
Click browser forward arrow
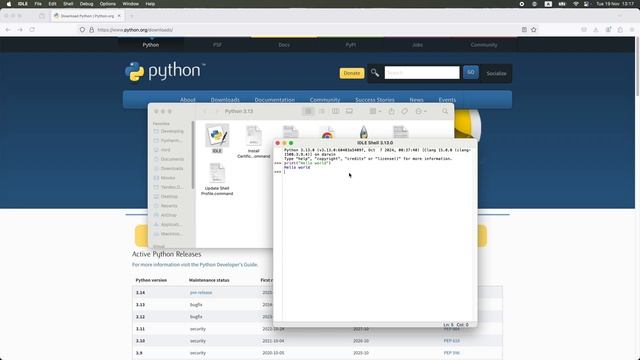point(20,30)
